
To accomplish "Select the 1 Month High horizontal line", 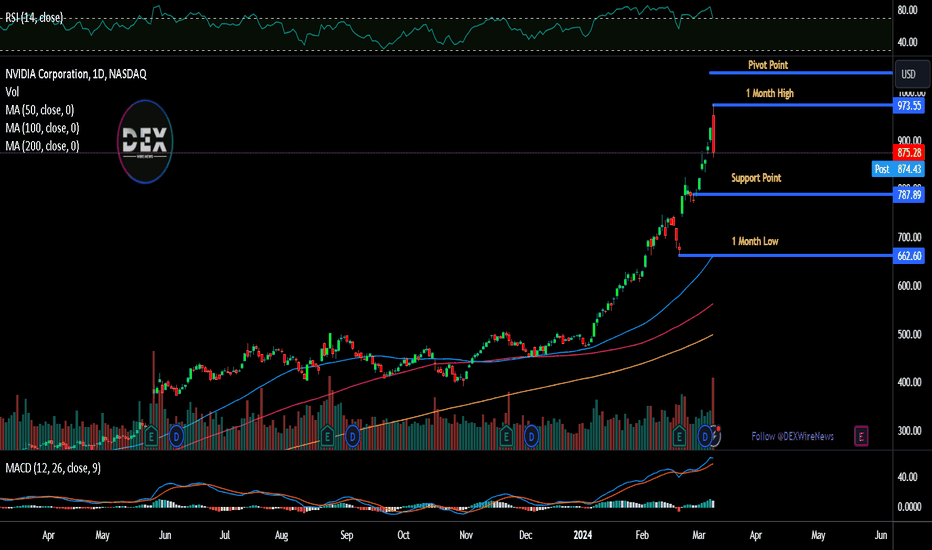I will pos(803,105).
